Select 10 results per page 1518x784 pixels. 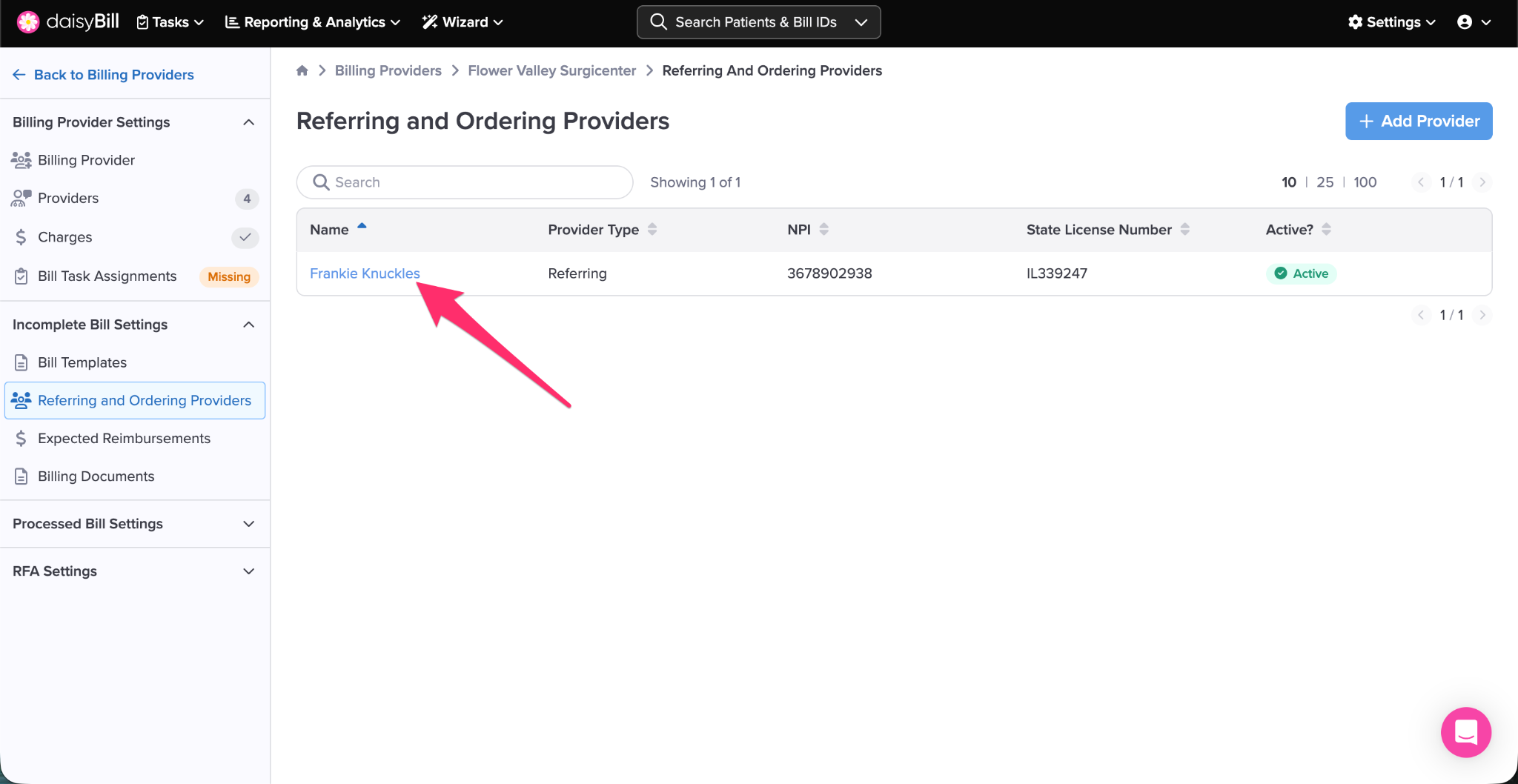click(x=1288, y=182)
